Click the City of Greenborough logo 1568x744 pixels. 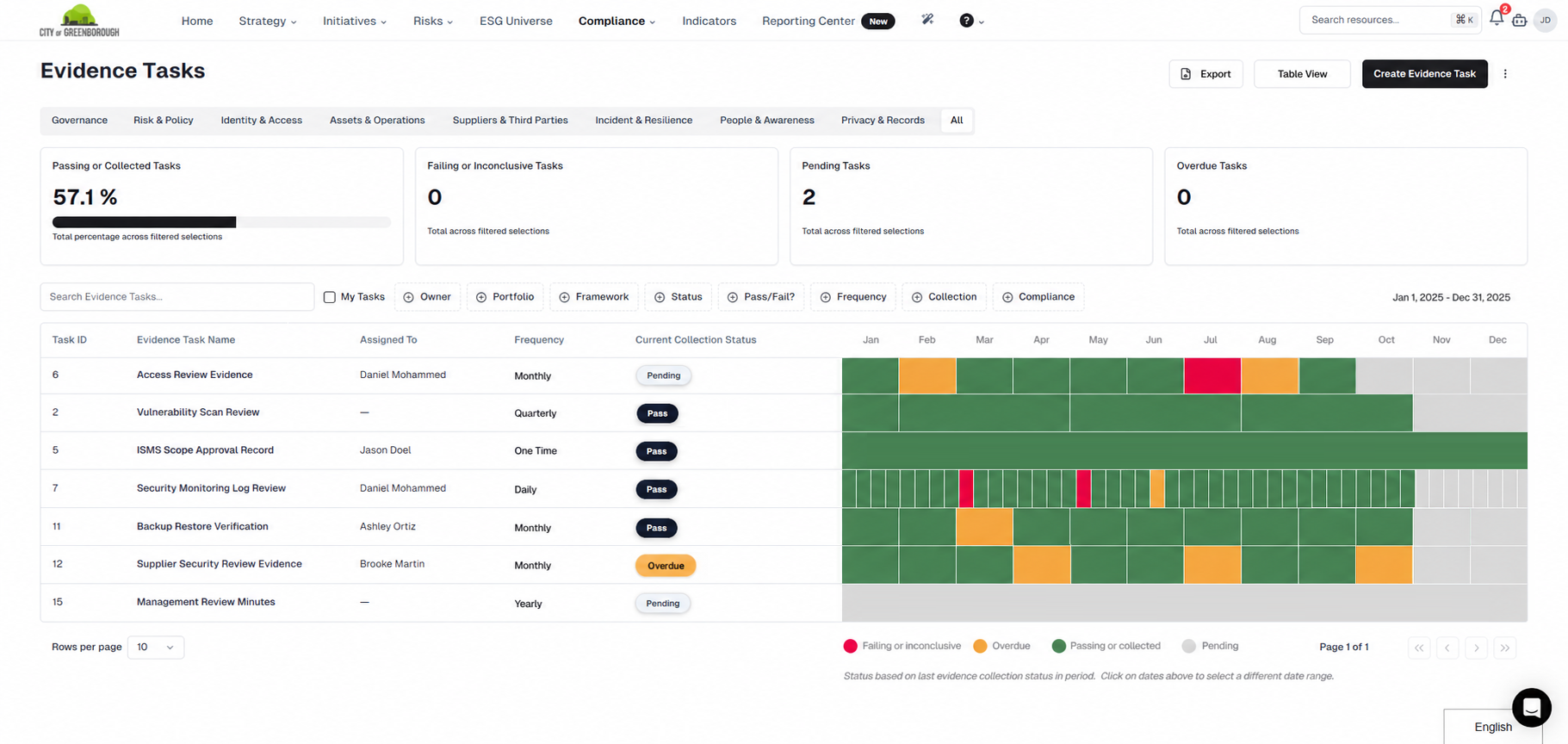pos(79,20)
